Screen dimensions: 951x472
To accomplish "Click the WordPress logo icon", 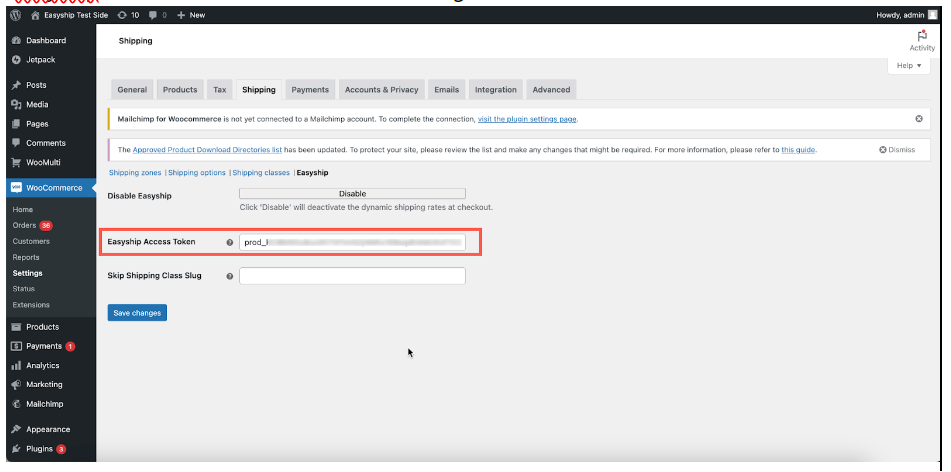I will 16,15.
